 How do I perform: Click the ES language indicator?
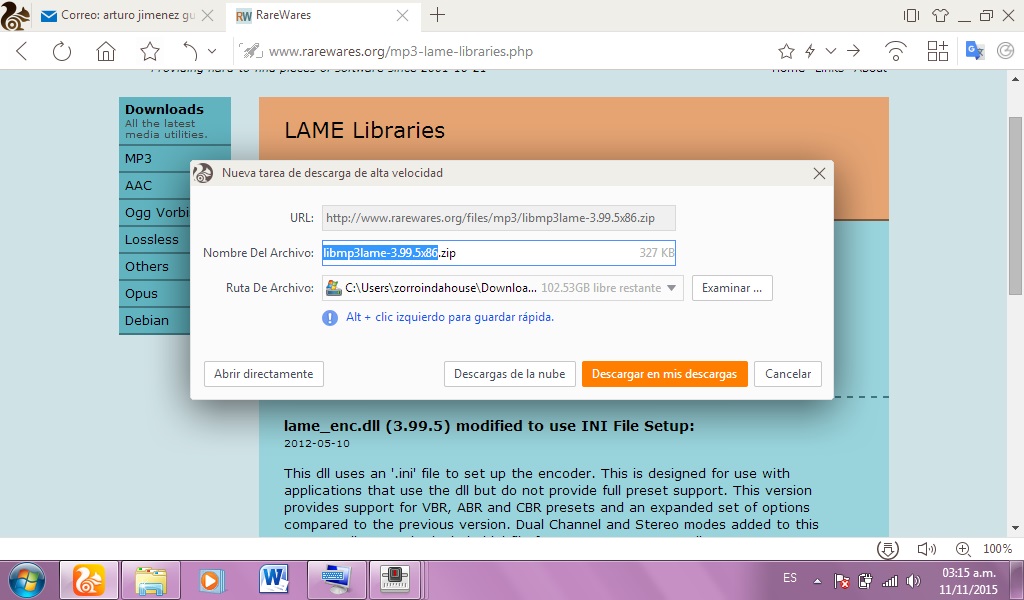coord(790,578)
